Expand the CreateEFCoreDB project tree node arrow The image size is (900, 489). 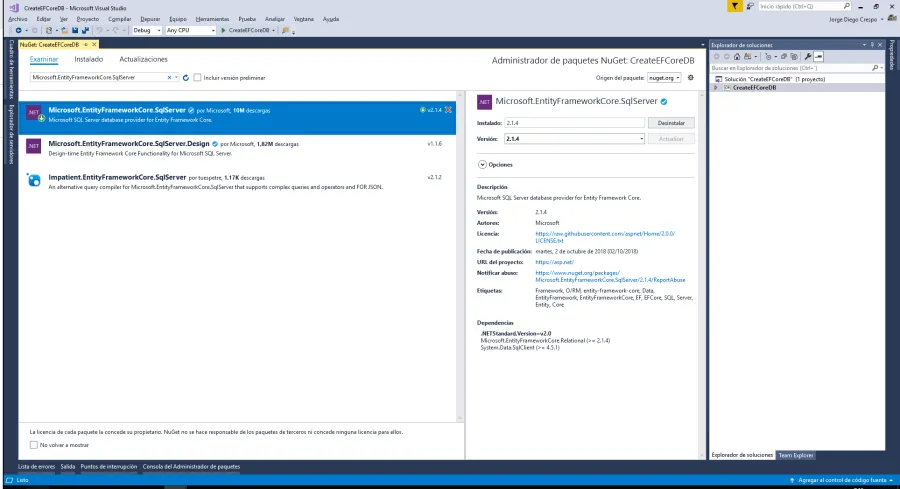pyautogui.click(x=715, y=88)
